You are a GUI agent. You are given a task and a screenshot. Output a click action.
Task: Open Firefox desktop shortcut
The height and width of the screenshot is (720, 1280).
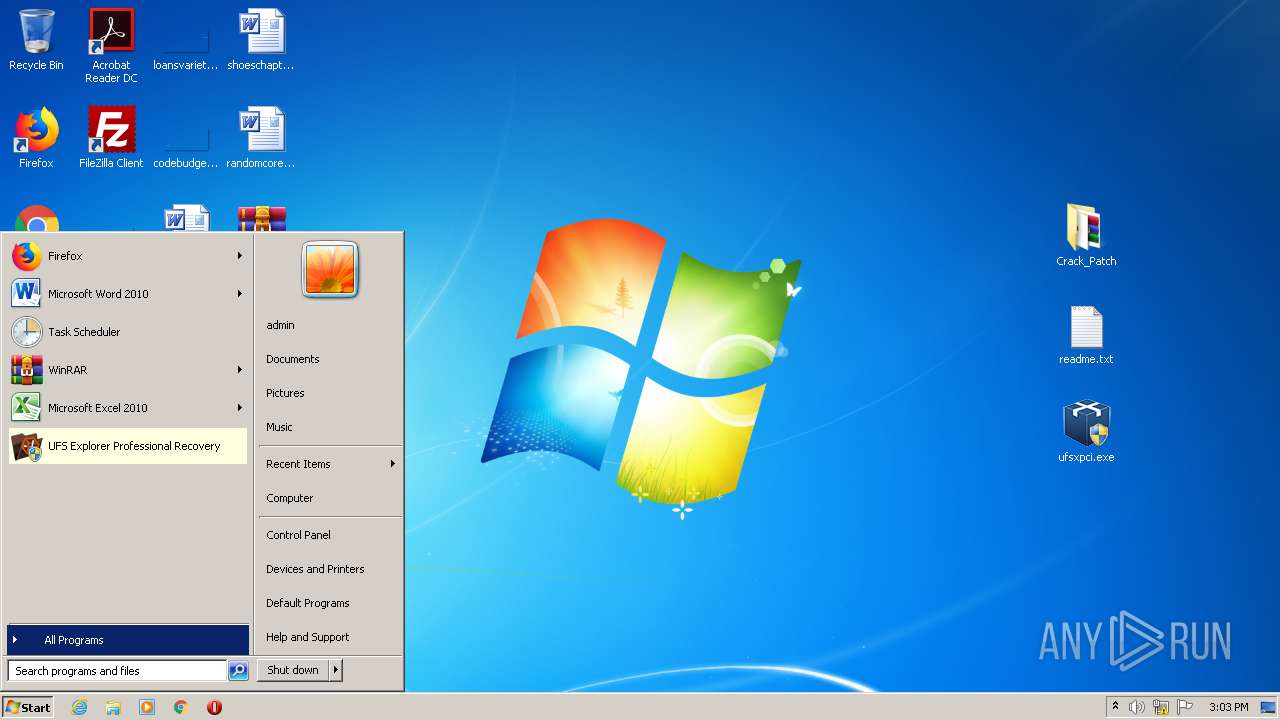[x=36, y=138]
